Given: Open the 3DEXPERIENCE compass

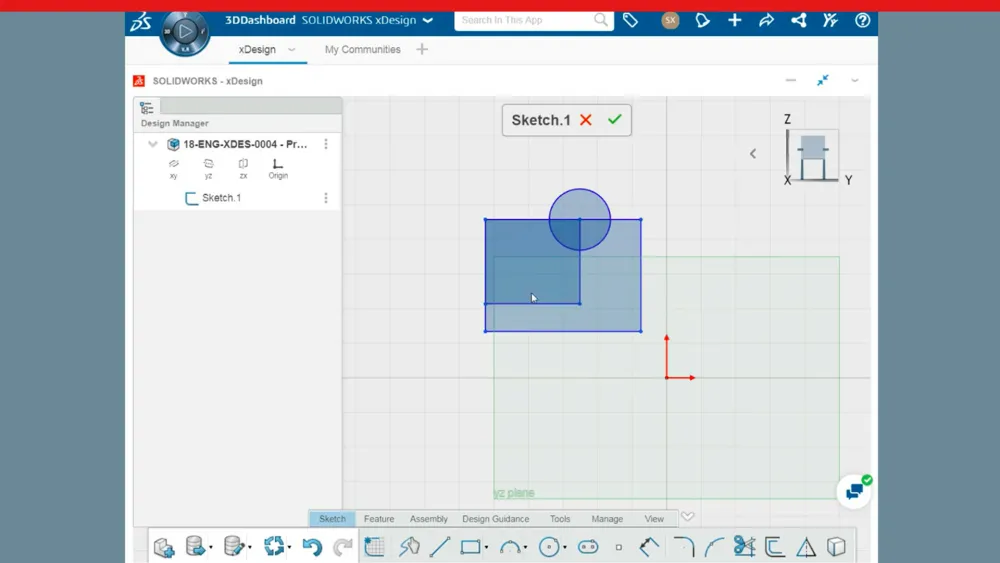Looking at the screenshot, I should pos(185,32).
